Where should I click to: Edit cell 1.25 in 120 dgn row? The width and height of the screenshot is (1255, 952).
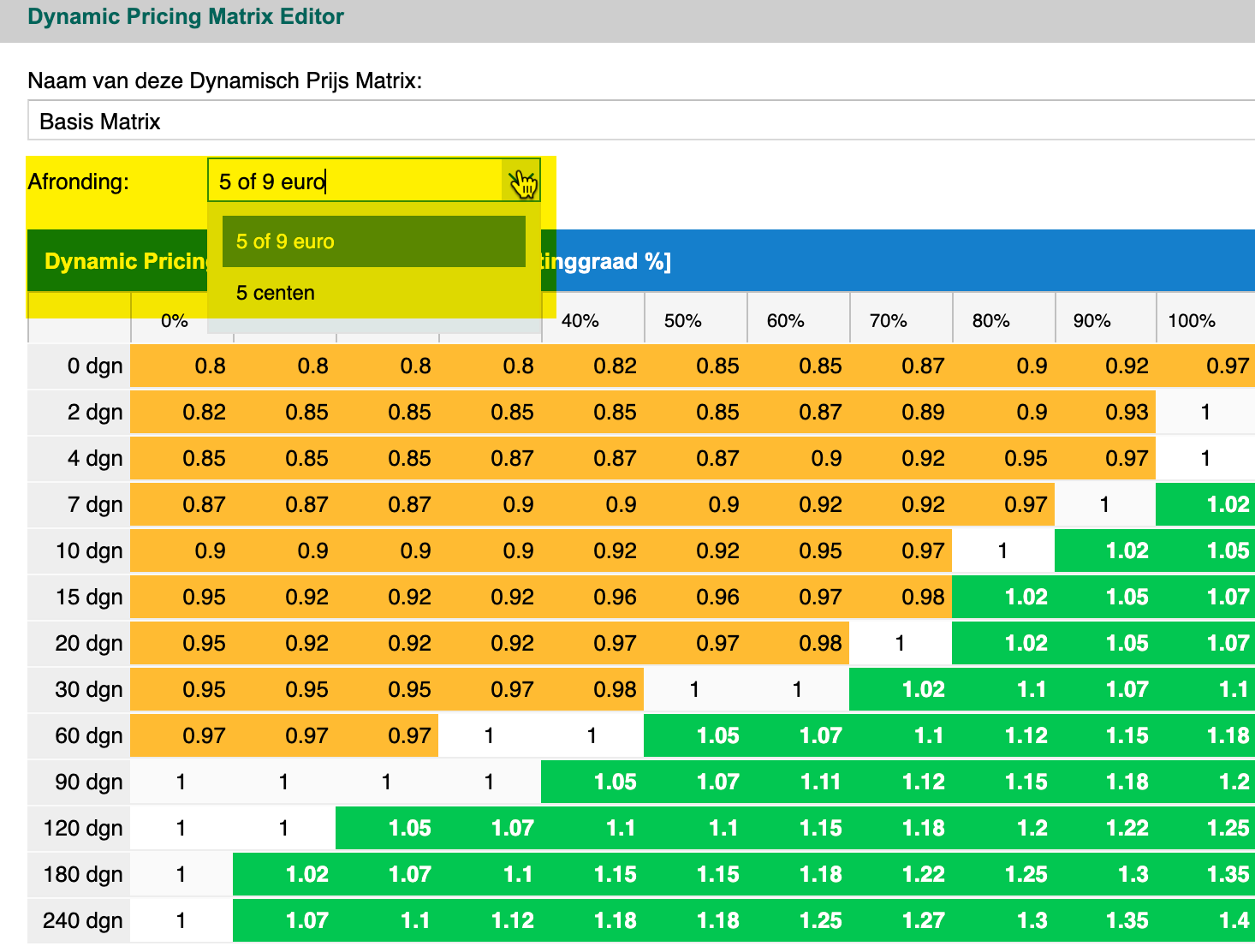[x=1205, y=828]
